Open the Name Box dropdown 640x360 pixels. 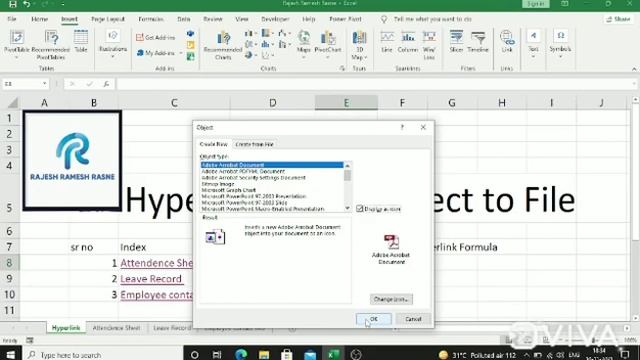pos(44,84)
